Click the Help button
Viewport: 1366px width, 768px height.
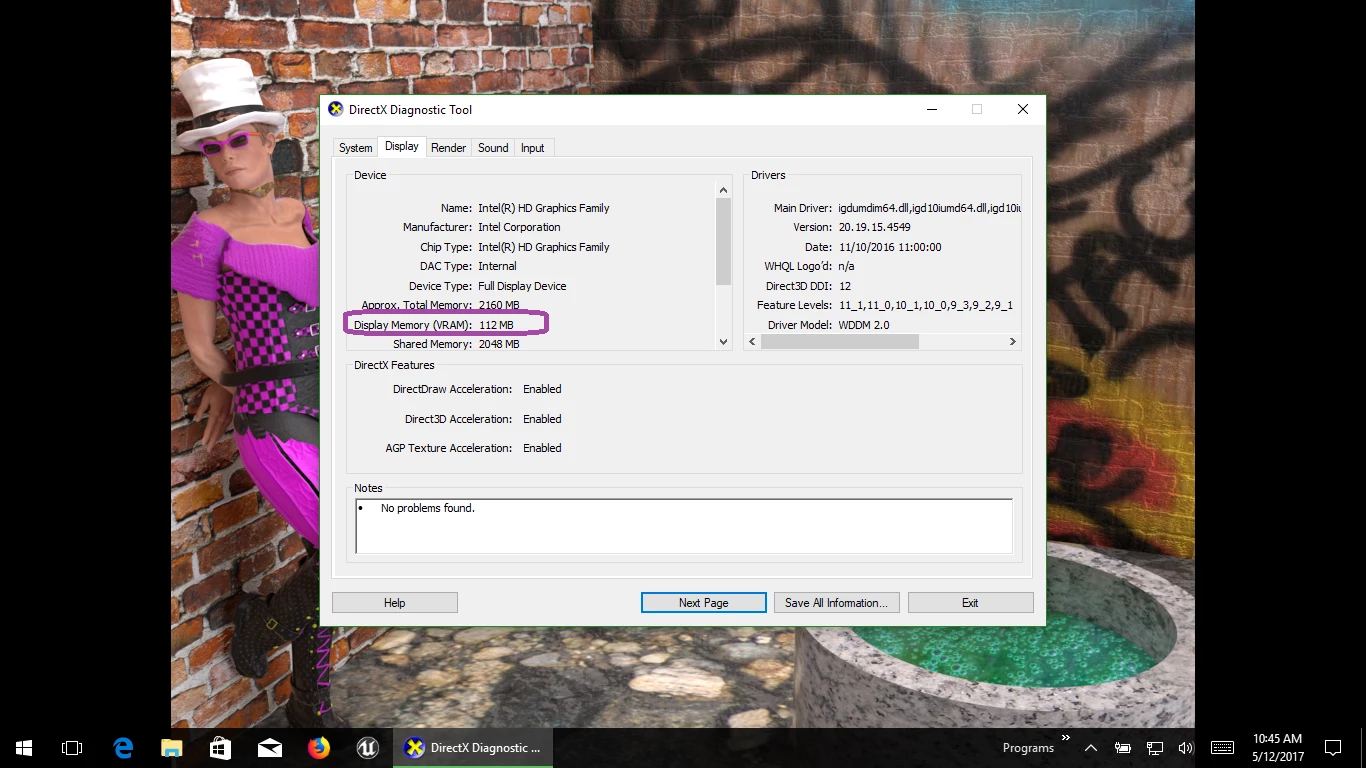(x=395, y=603)
